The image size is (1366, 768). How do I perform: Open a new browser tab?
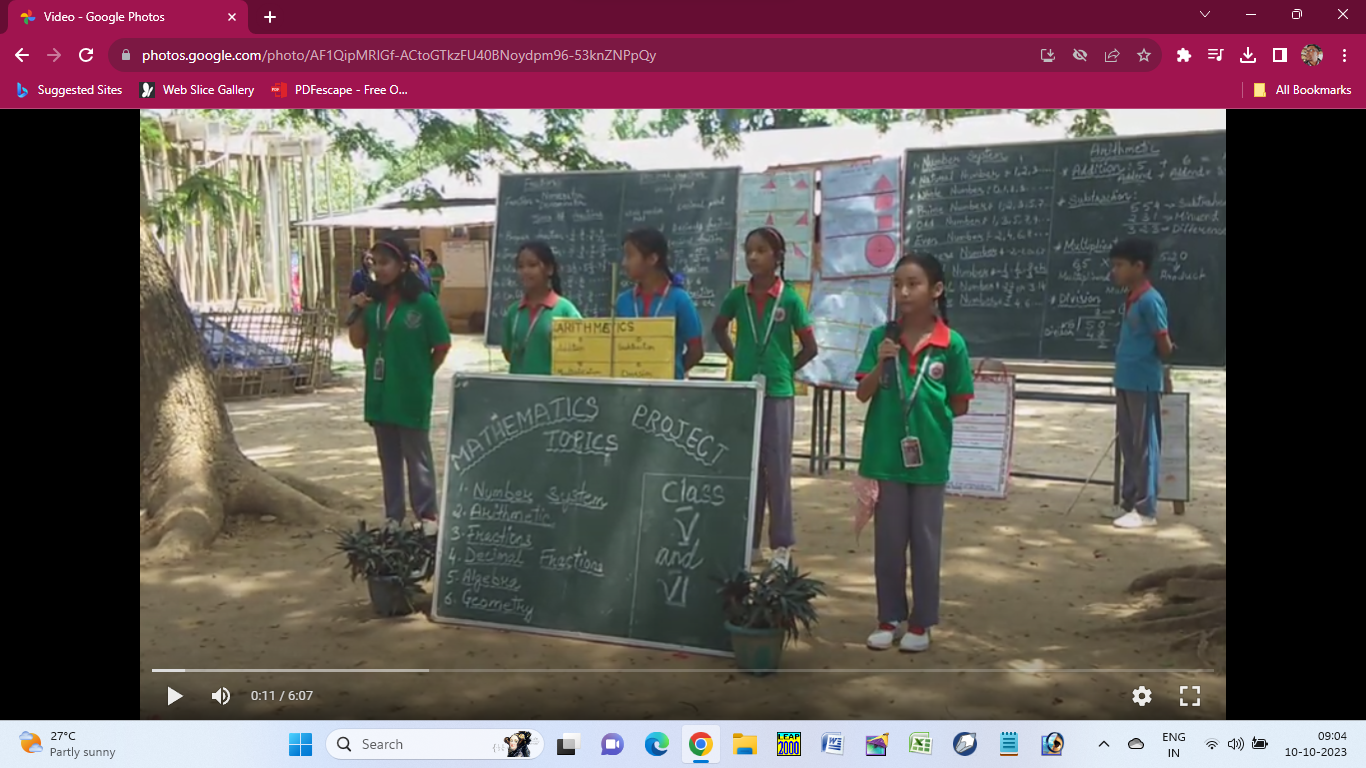click(270, 17)
